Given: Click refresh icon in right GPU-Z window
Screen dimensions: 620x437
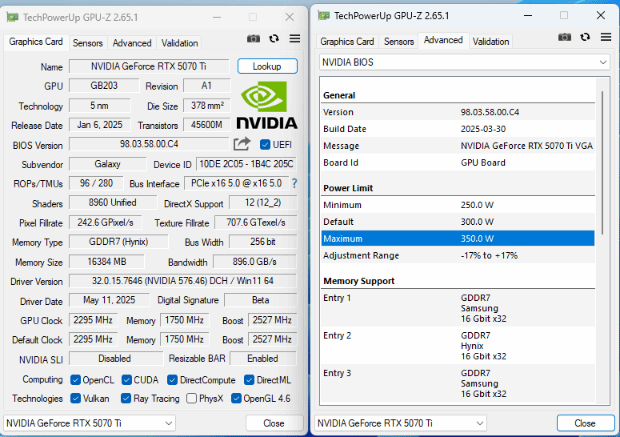Looking at the screenshot, I should (585, 37).
